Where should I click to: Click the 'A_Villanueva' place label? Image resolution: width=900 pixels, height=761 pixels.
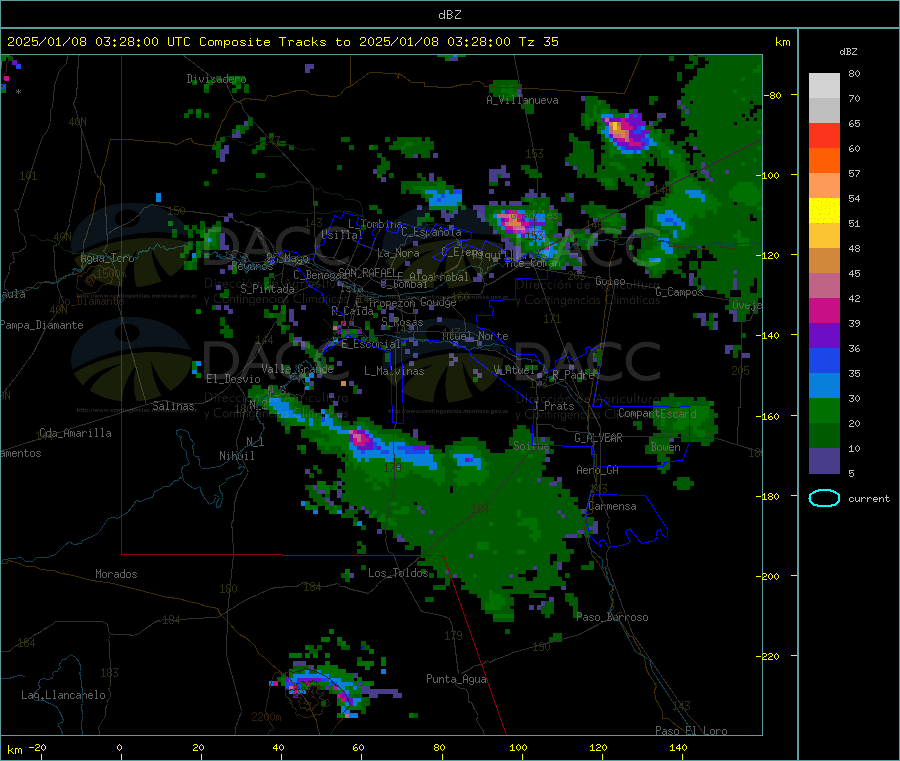(x=522, y=100)
